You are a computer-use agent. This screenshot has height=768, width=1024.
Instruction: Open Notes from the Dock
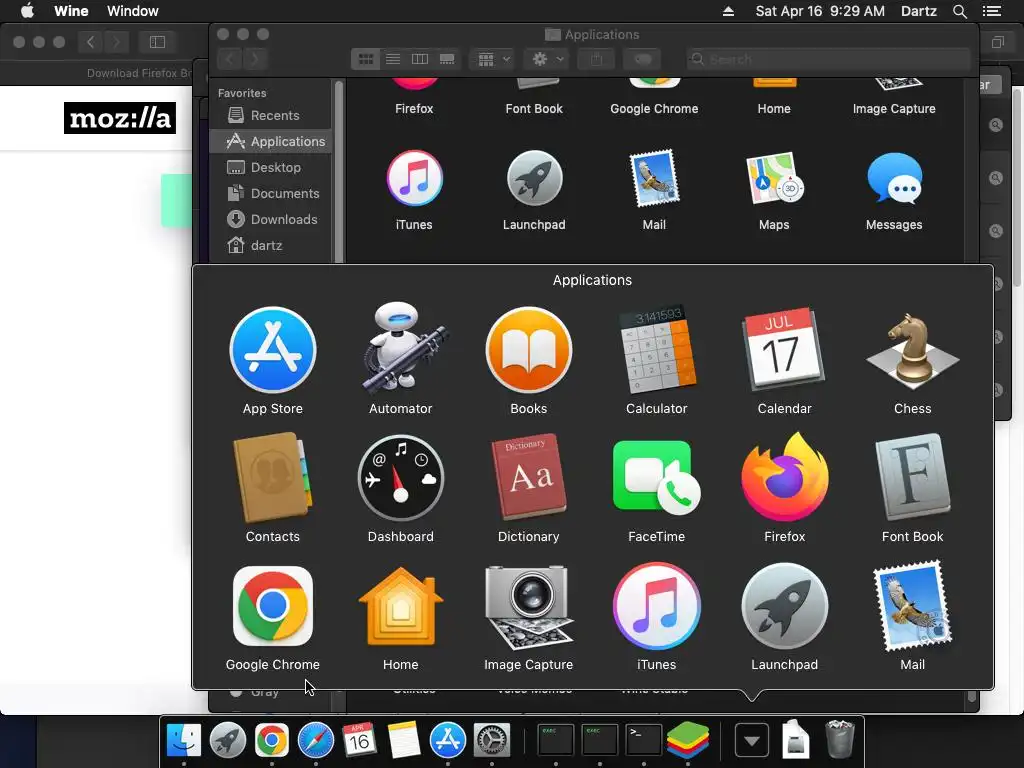tap(404, 740)
